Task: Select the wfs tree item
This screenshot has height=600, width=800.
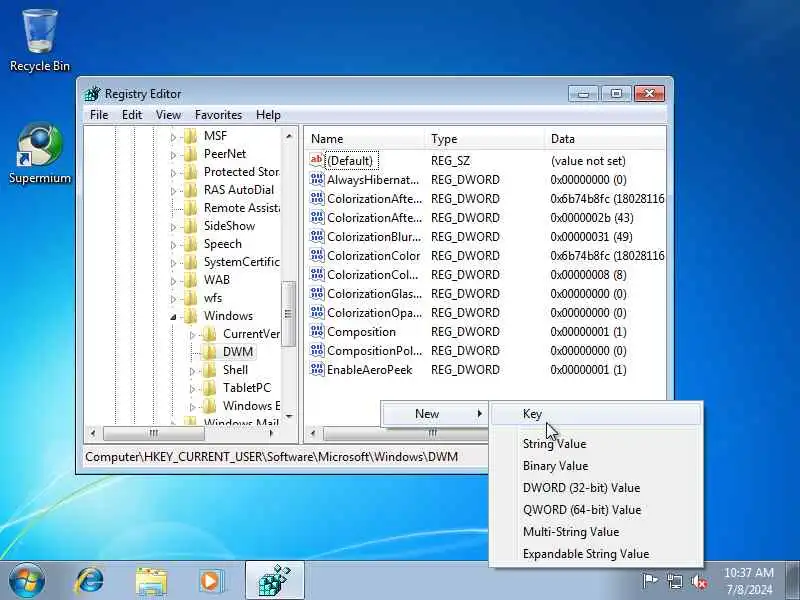Action: [x=213, y=298]
